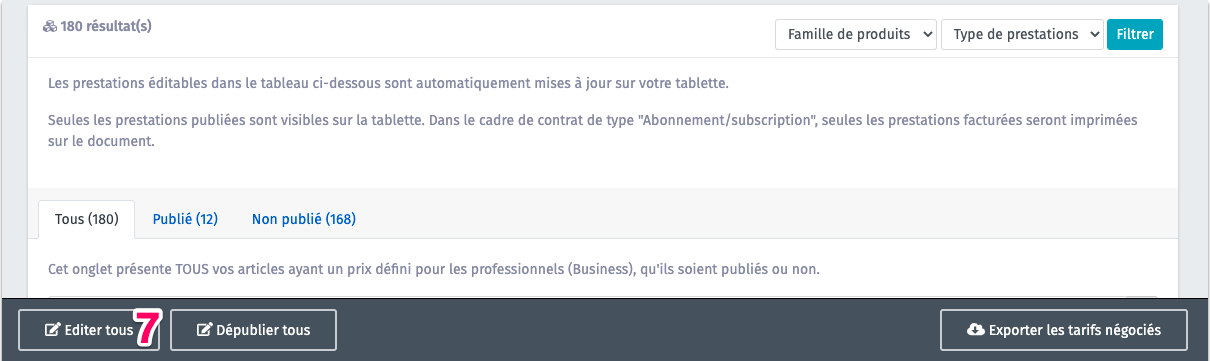
Task: Click the pencil icon in Dépublier tous
Action: 204,330
